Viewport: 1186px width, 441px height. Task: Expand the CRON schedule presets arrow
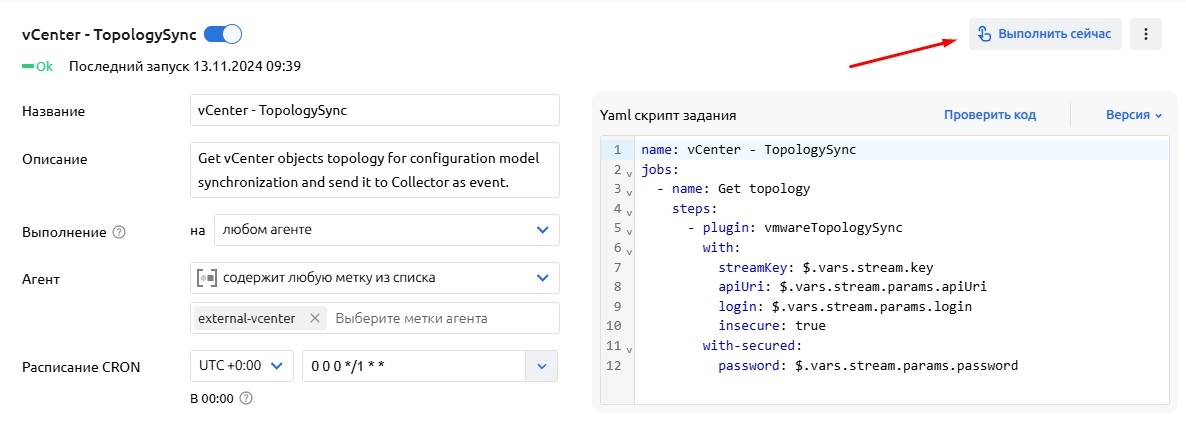(x=542, y=366)
